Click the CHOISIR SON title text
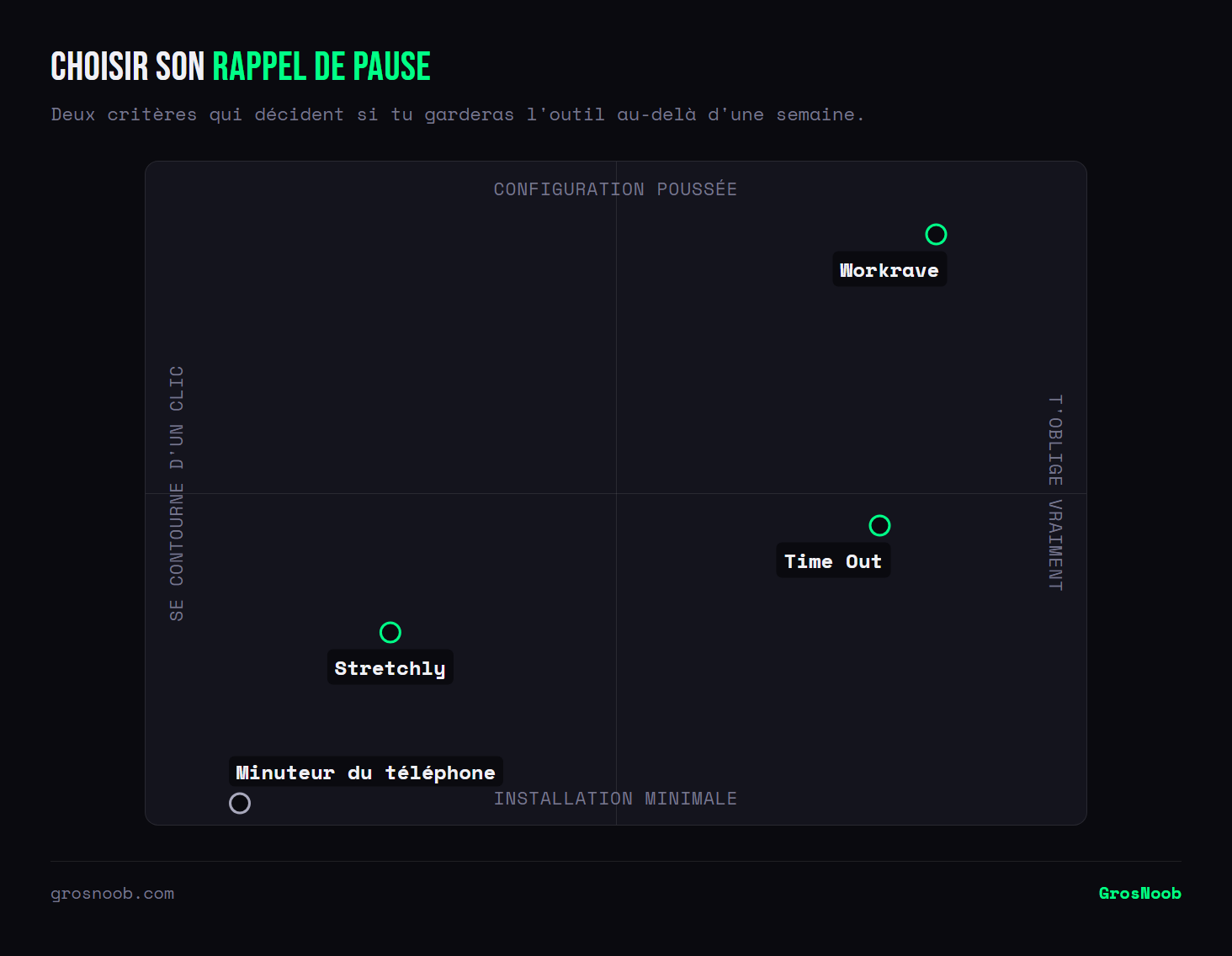The height and width of the screenshot is (956, 1232). coord(128,66)
